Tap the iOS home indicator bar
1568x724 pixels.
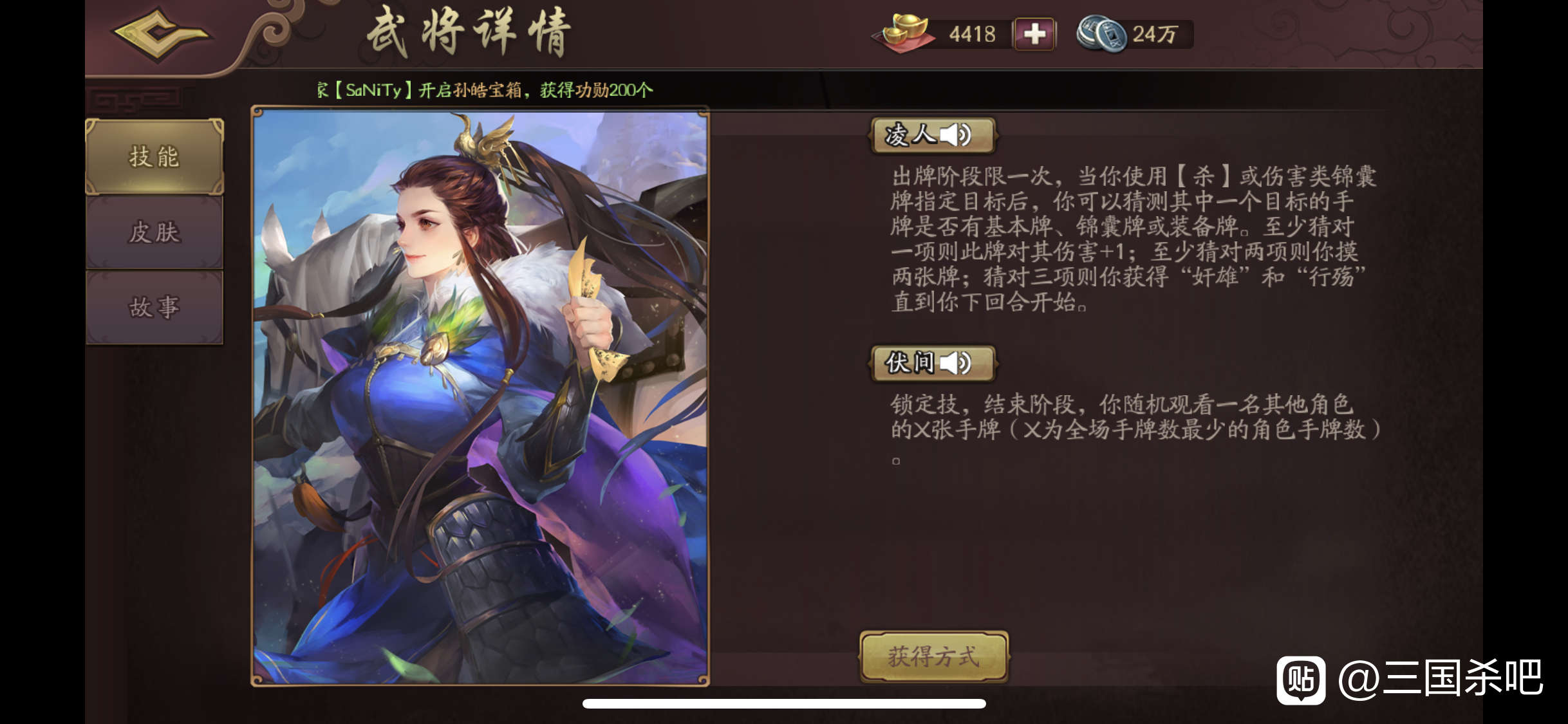tap(784, 703)
